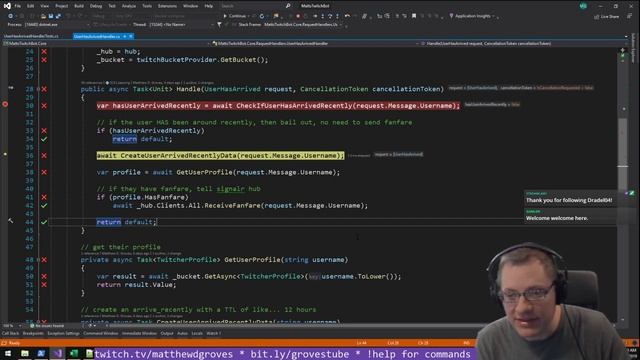Click the No issues found indicator
This screenshot has height=360, width=640.
(47, 326)
